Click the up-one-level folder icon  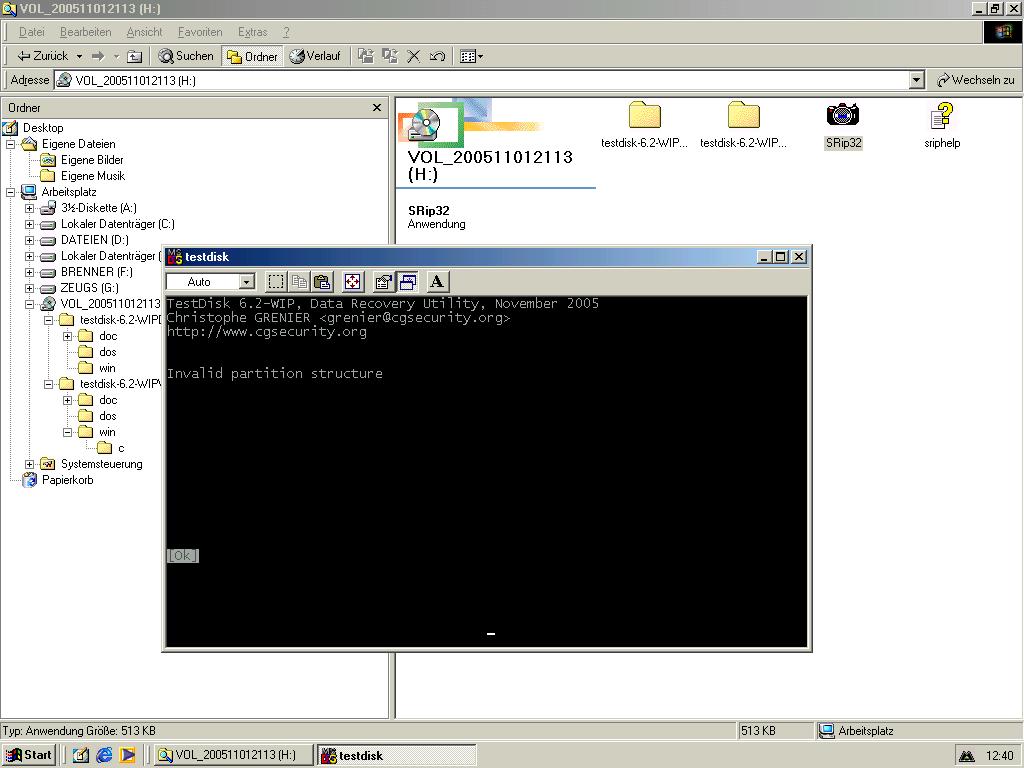pos(134,56)
